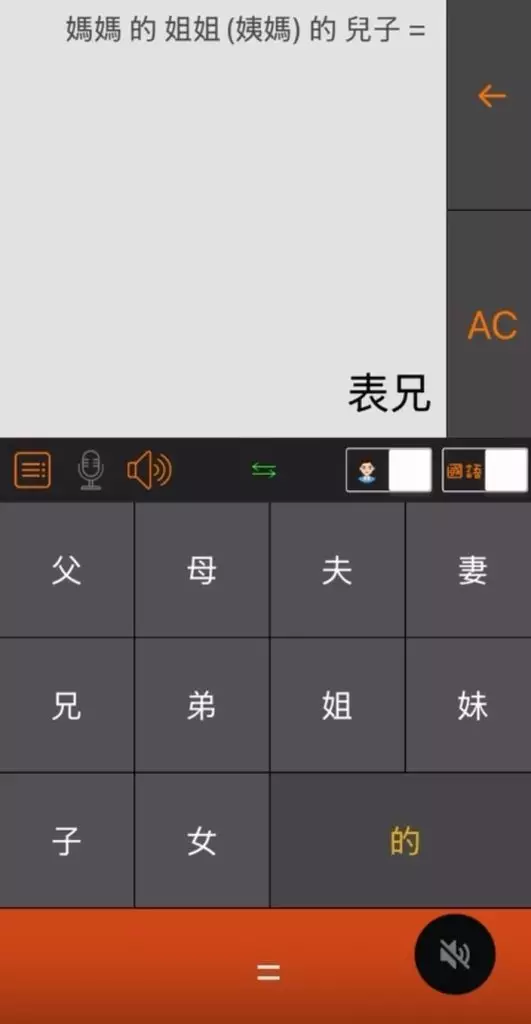
Task: Select the 姐 key
Action: coord(337,705)
